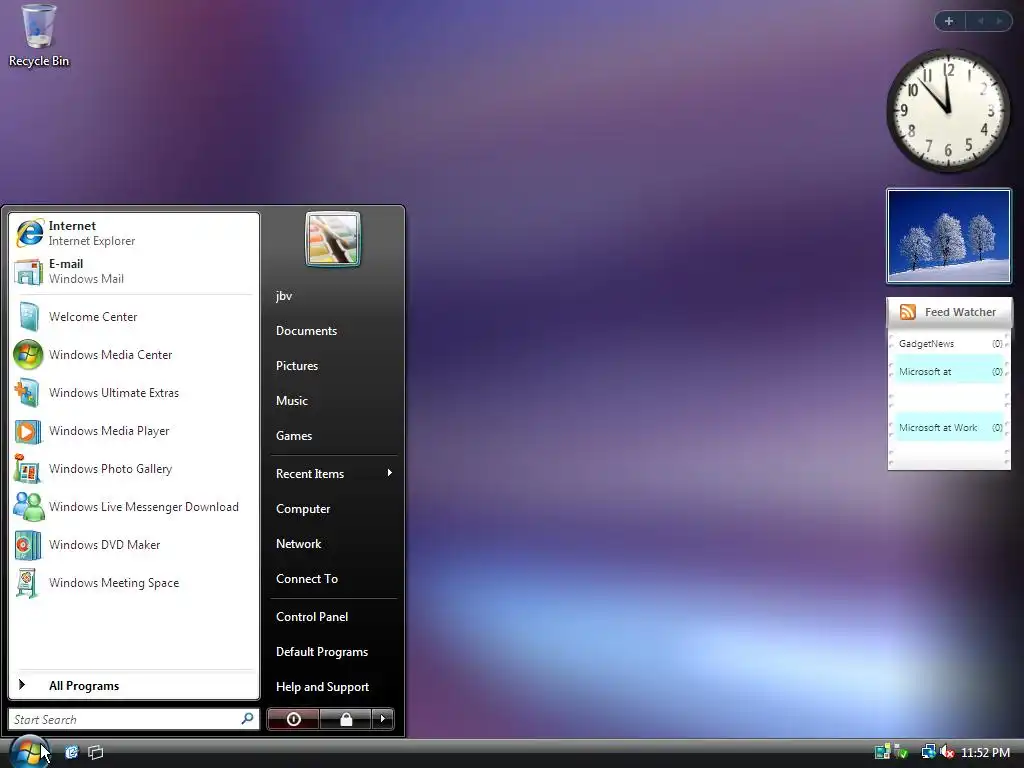
Task: Open the 'Microsoft at Work' feed entry
Action: point(950,428)
